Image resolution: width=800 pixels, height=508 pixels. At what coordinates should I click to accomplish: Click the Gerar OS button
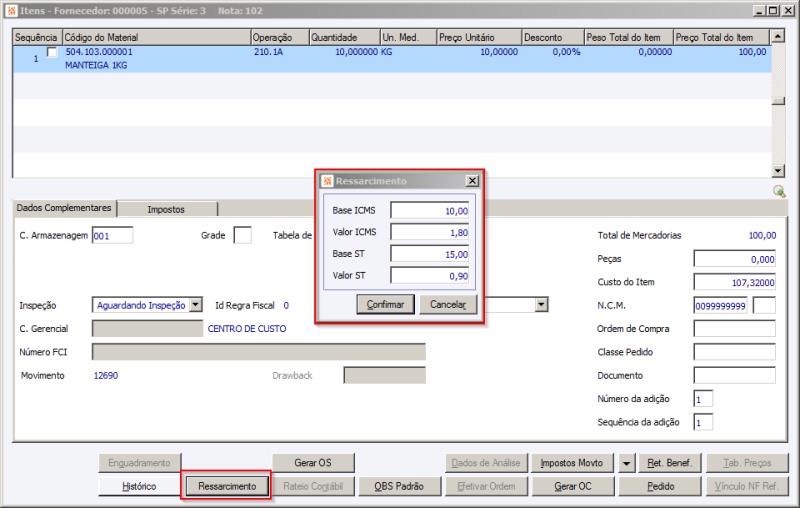[313, 463]
